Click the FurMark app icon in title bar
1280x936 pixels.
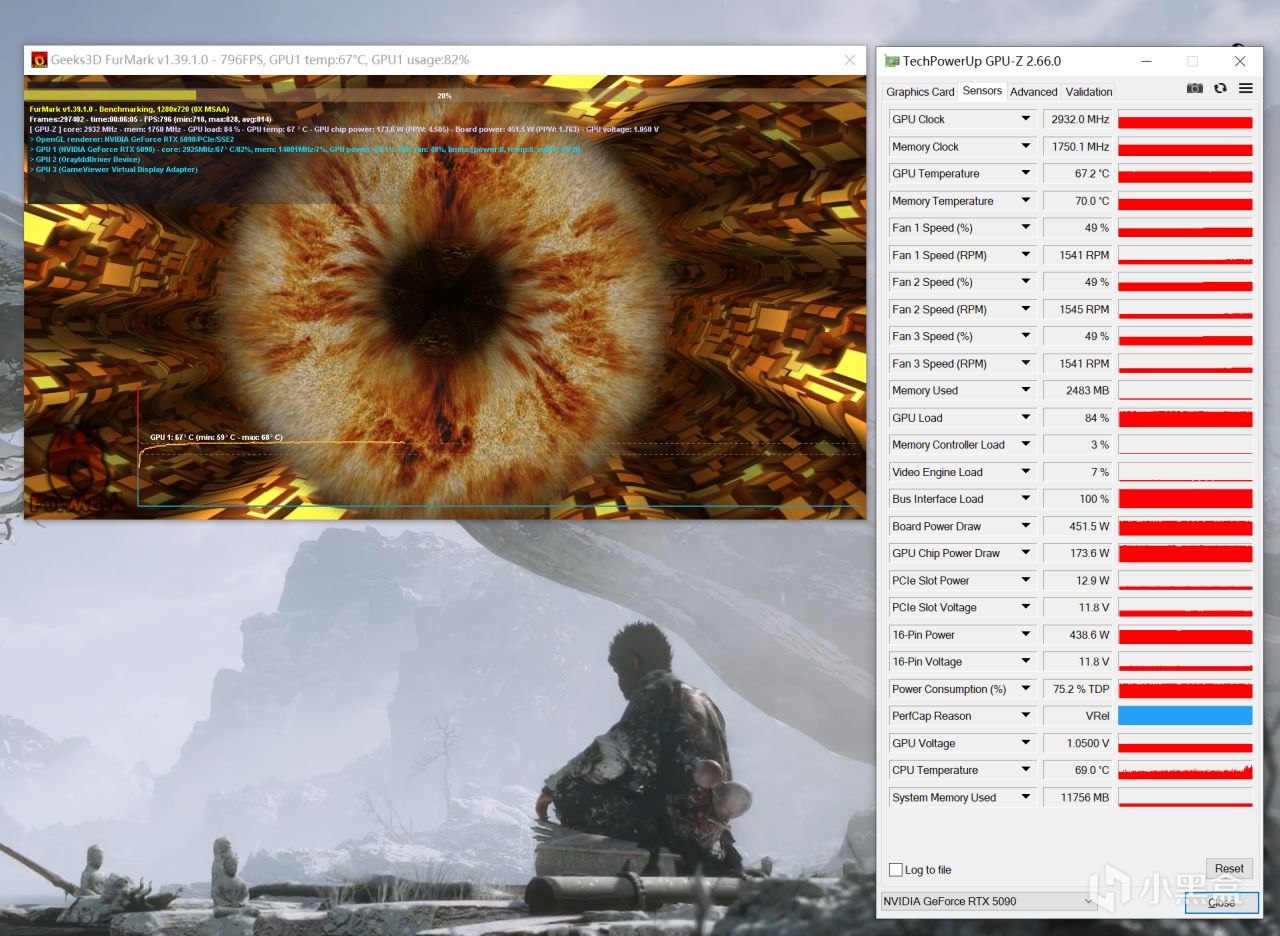(x=39, y=60)
